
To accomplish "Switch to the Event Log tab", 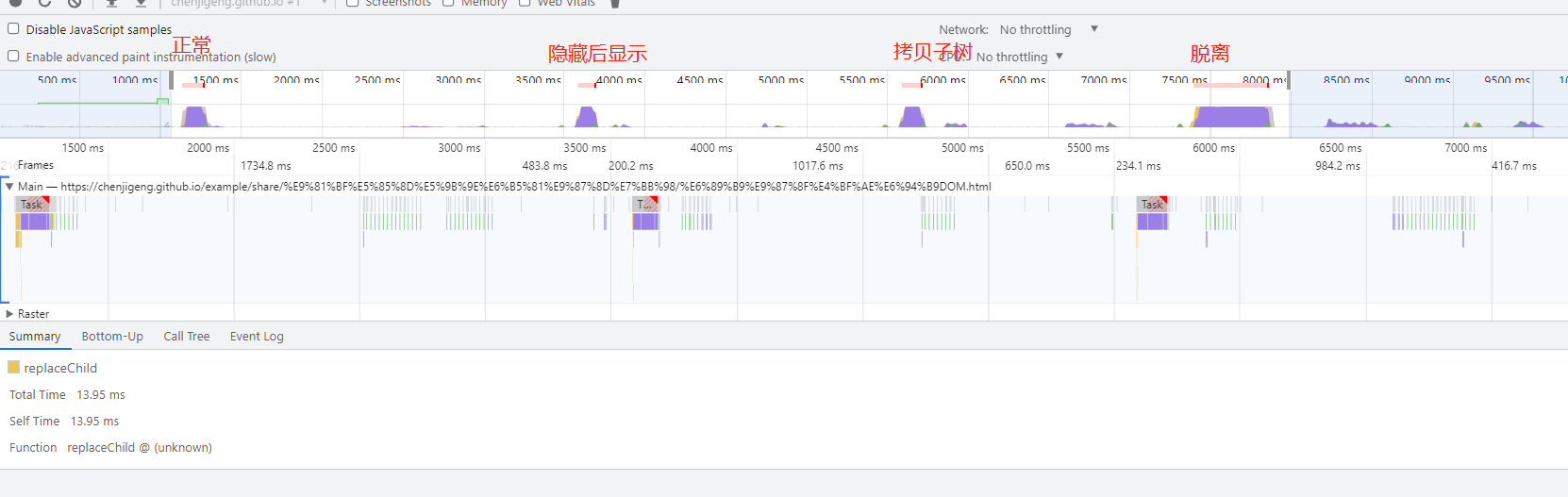I will [x=257, y=337].
